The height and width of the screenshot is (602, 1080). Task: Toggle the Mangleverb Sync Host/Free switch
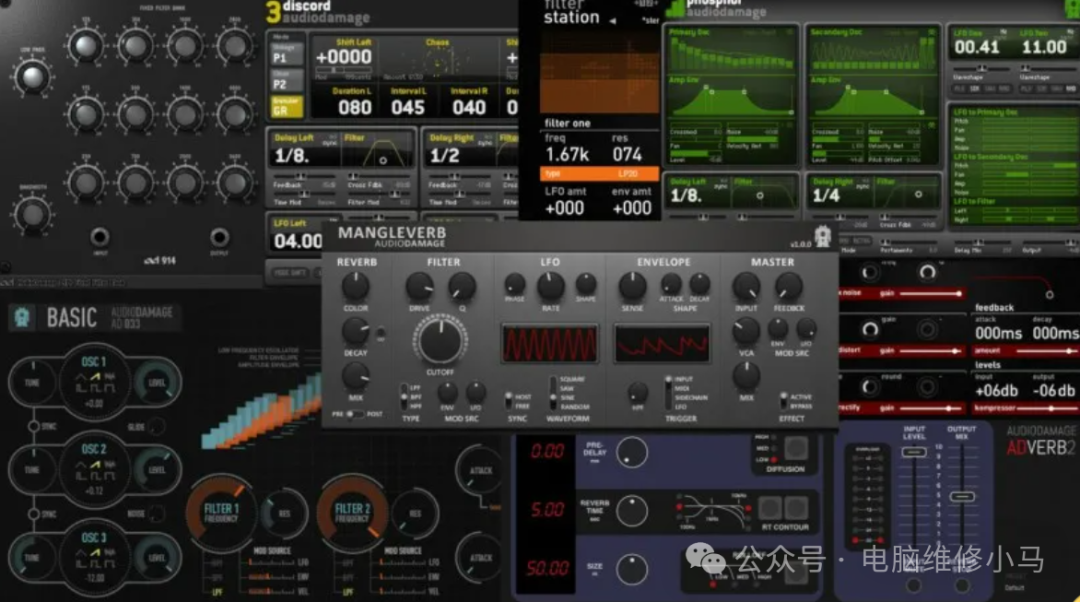pyautogui.click(x=508, y=401)
